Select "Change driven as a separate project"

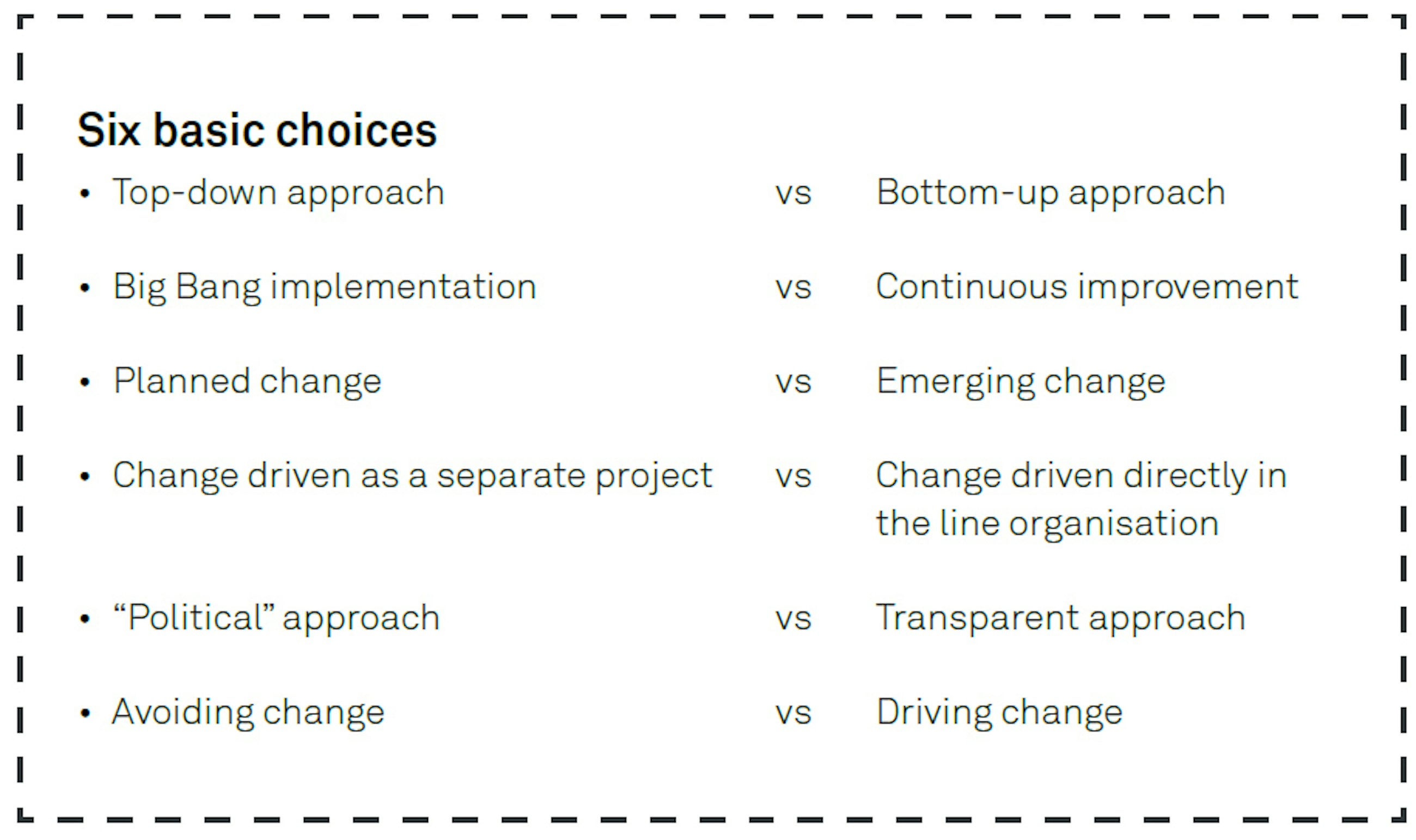click(412, 475)
